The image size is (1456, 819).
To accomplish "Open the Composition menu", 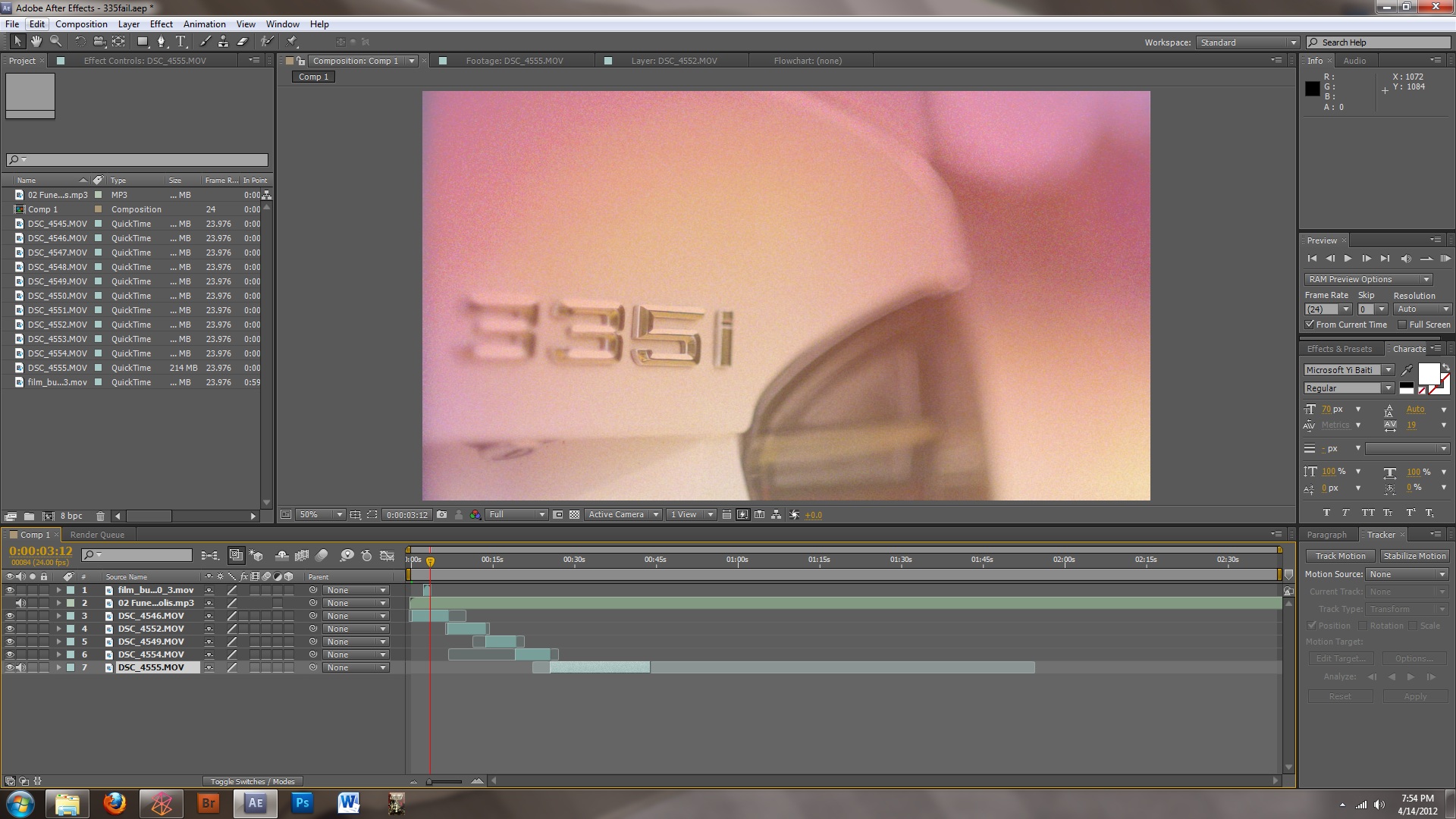I will coord(81,24).
